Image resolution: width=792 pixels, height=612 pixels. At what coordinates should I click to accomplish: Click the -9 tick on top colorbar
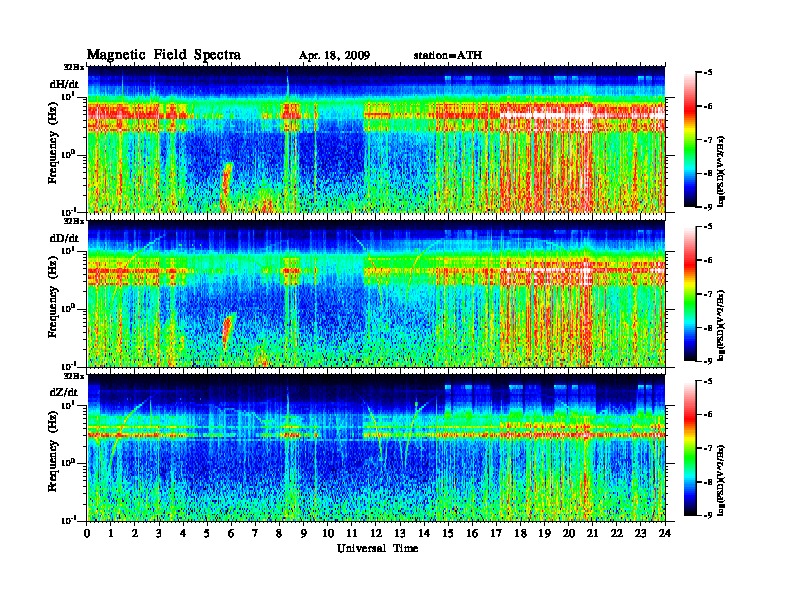709,206
